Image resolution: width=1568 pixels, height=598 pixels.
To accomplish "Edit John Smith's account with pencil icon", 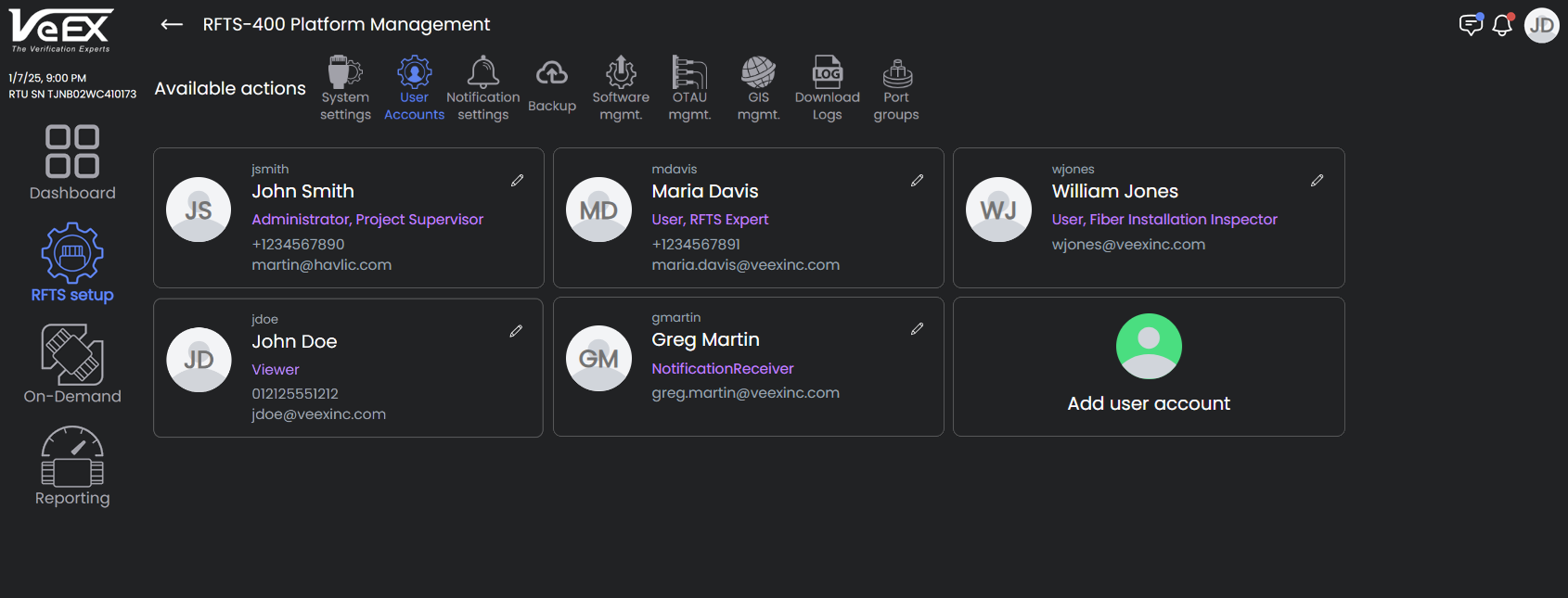I will coord(517,181).
